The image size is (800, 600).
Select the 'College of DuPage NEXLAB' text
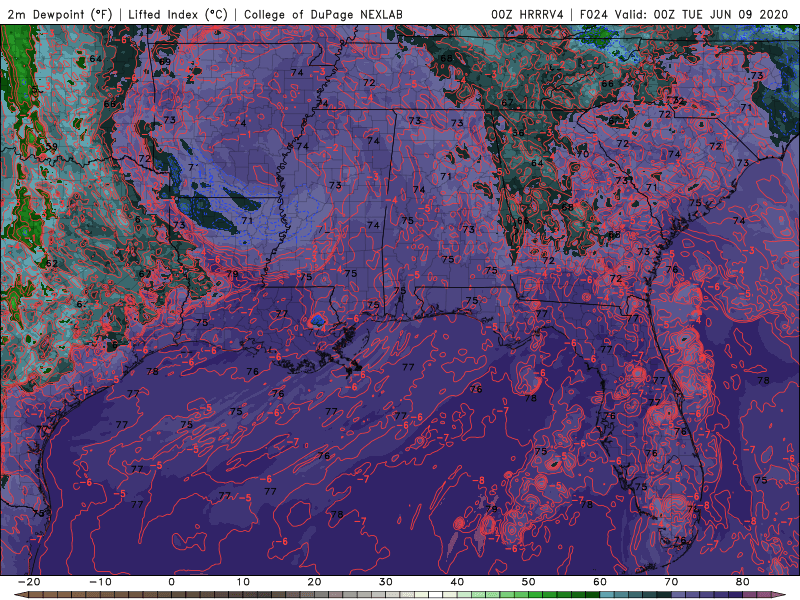pyautogui.click(x=323, y=14)
